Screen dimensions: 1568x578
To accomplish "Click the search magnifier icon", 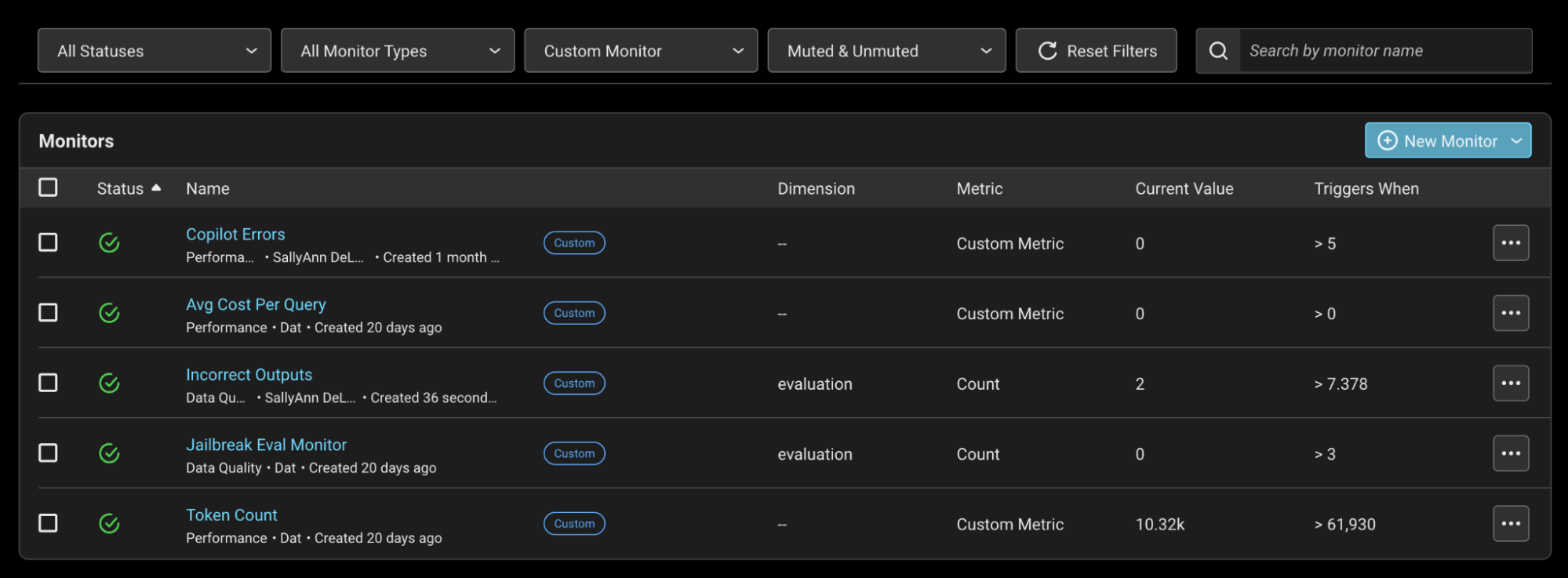I will point(1218,51).
